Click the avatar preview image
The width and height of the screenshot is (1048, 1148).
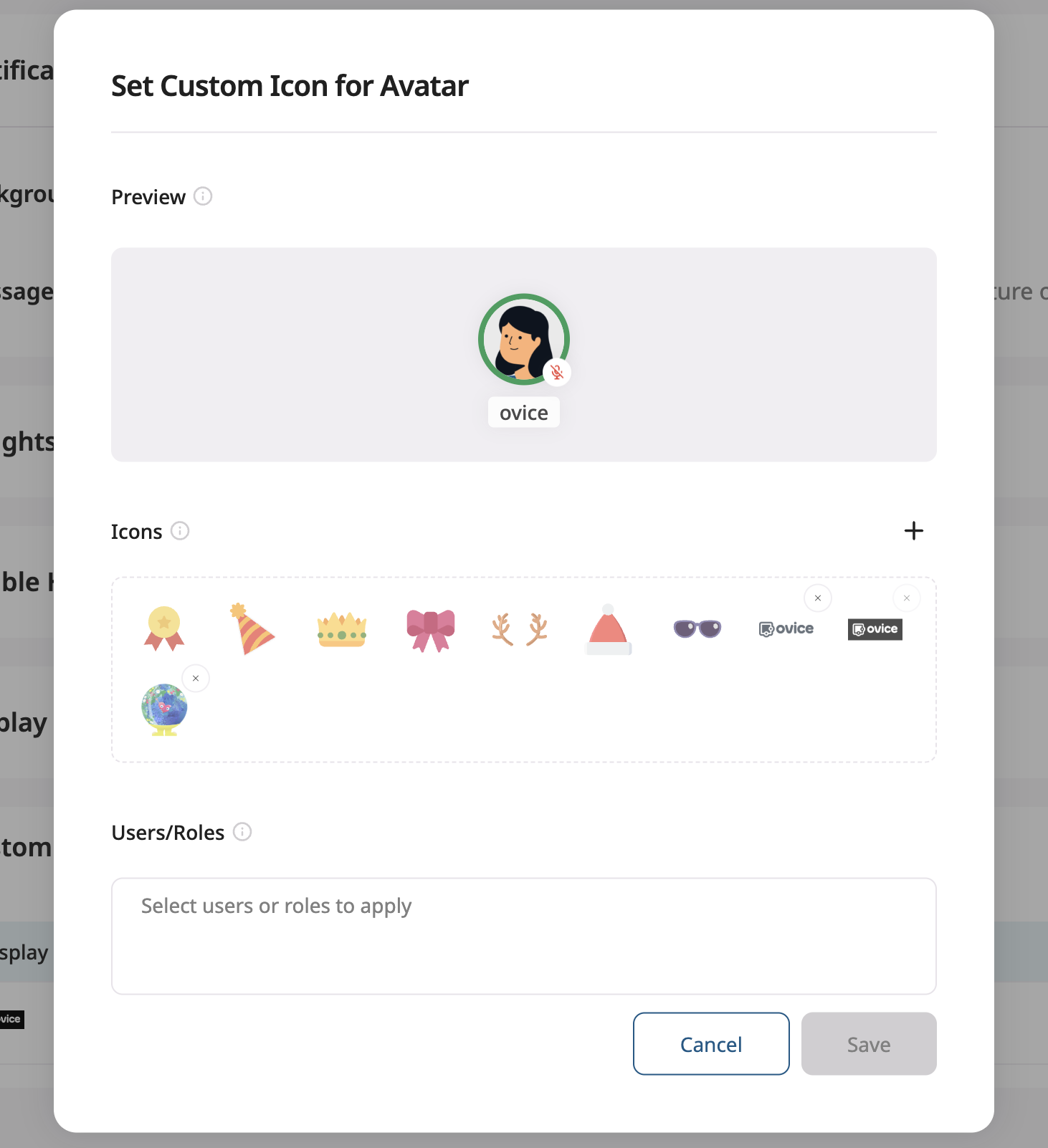[524, 339]
